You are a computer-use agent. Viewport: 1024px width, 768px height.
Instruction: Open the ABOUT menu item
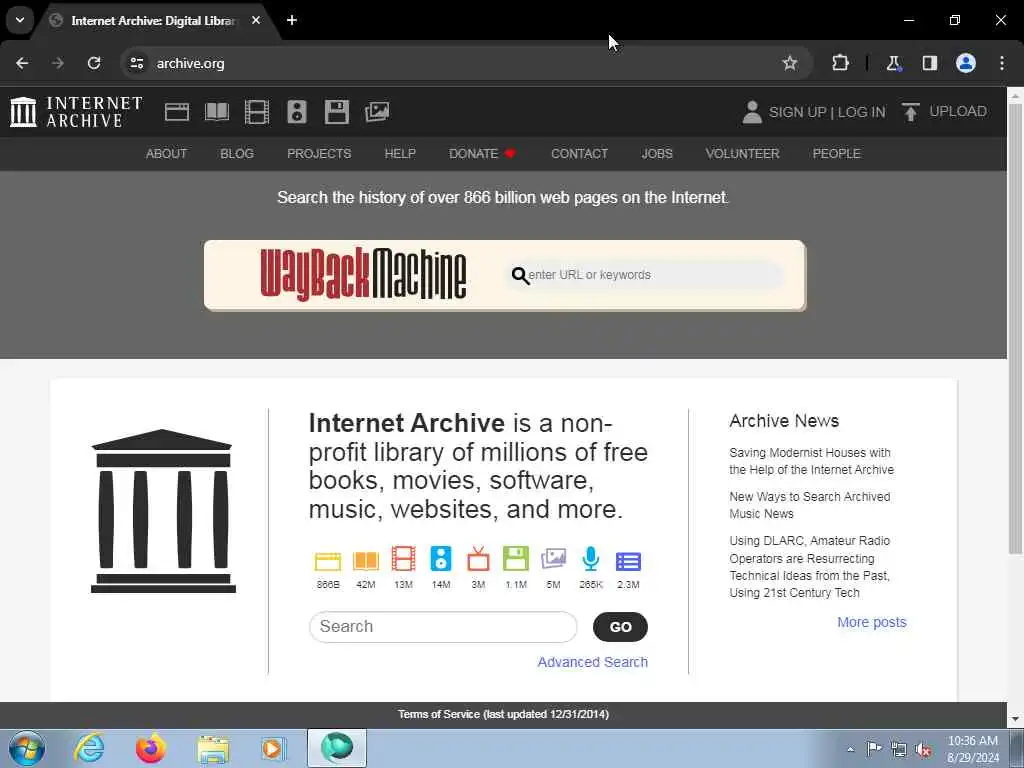(x=167, y=154)
